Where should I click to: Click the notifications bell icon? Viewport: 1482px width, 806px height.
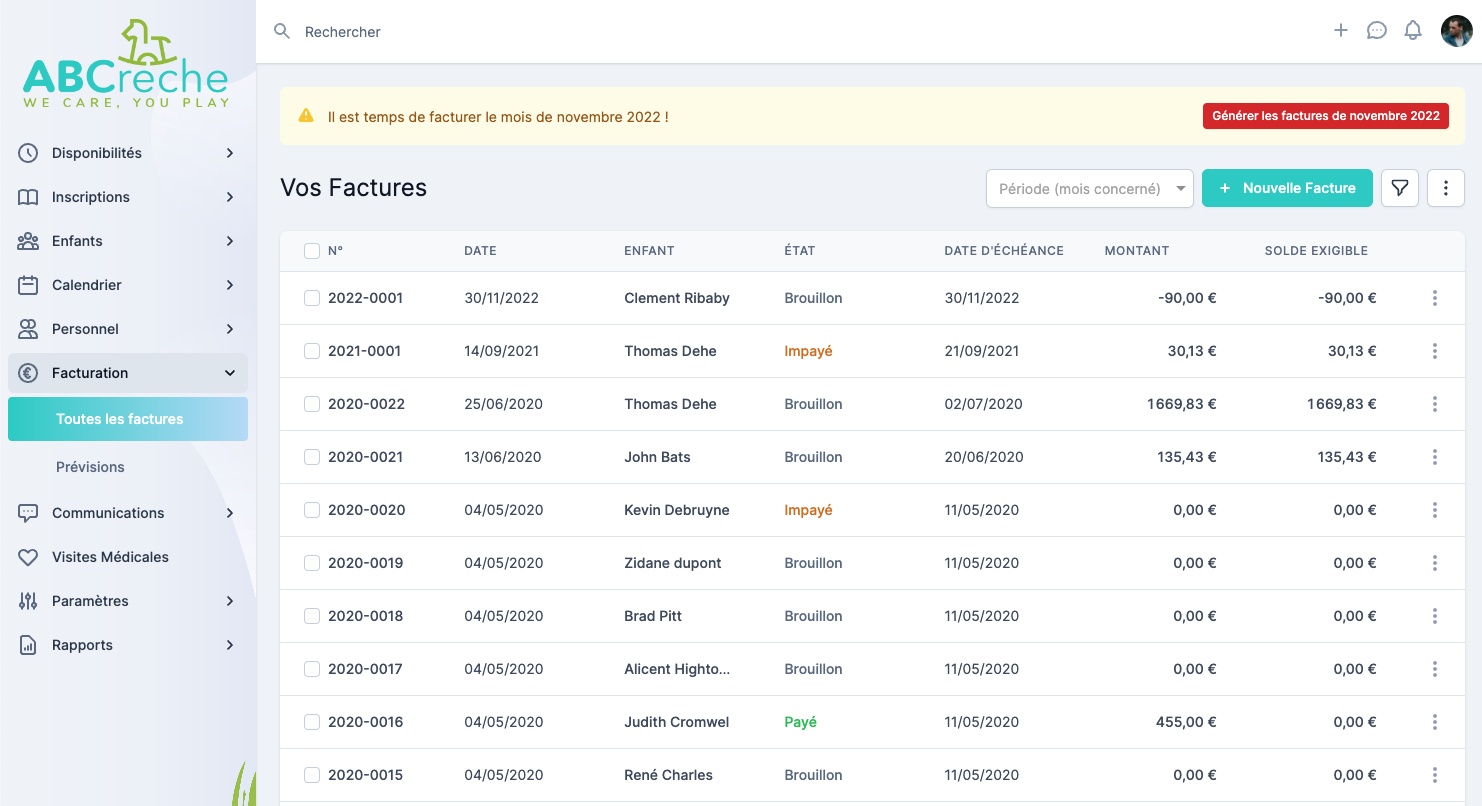(1413, 31)
